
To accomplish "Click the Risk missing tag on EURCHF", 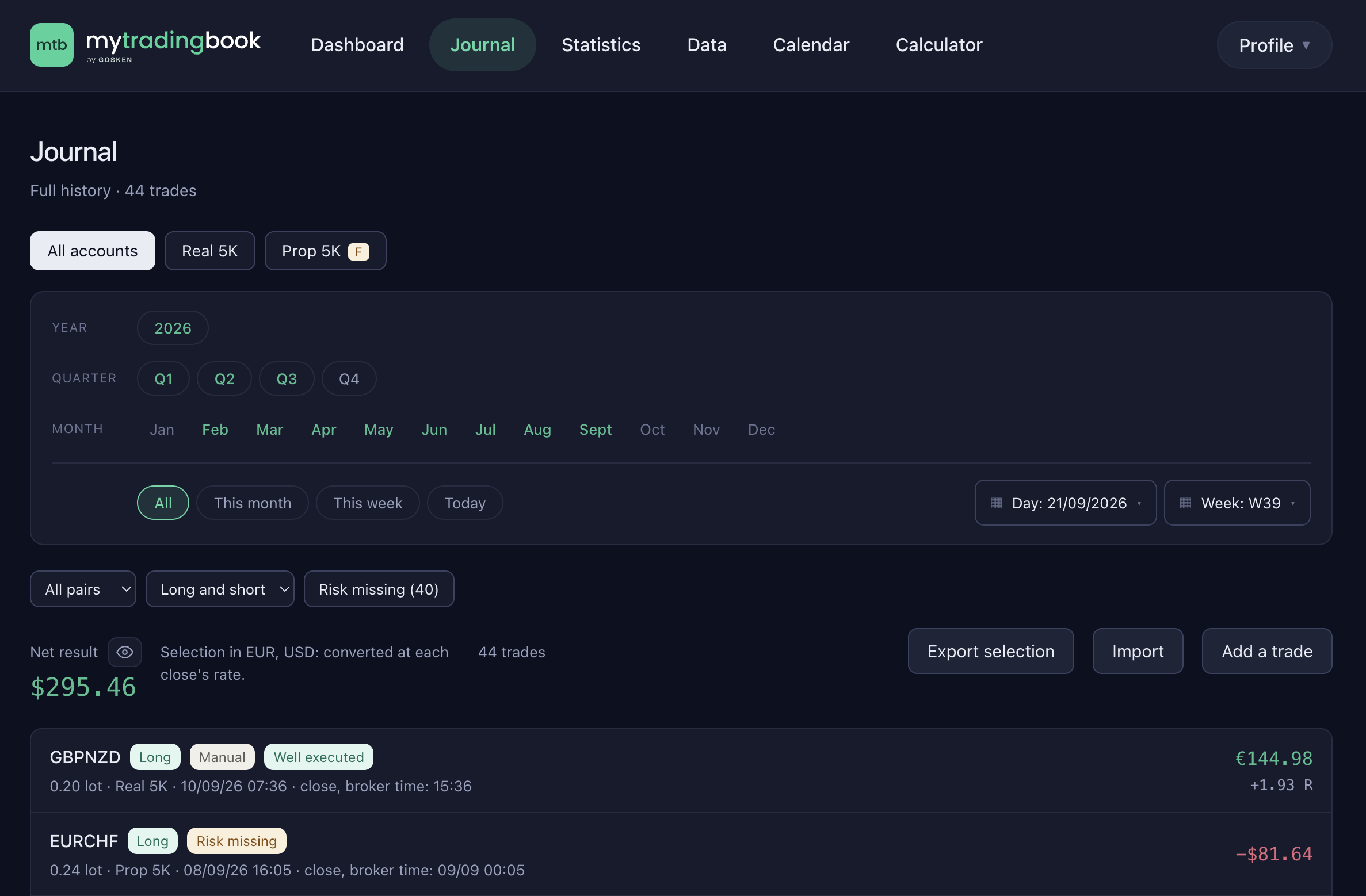I will tap(236, 841).
